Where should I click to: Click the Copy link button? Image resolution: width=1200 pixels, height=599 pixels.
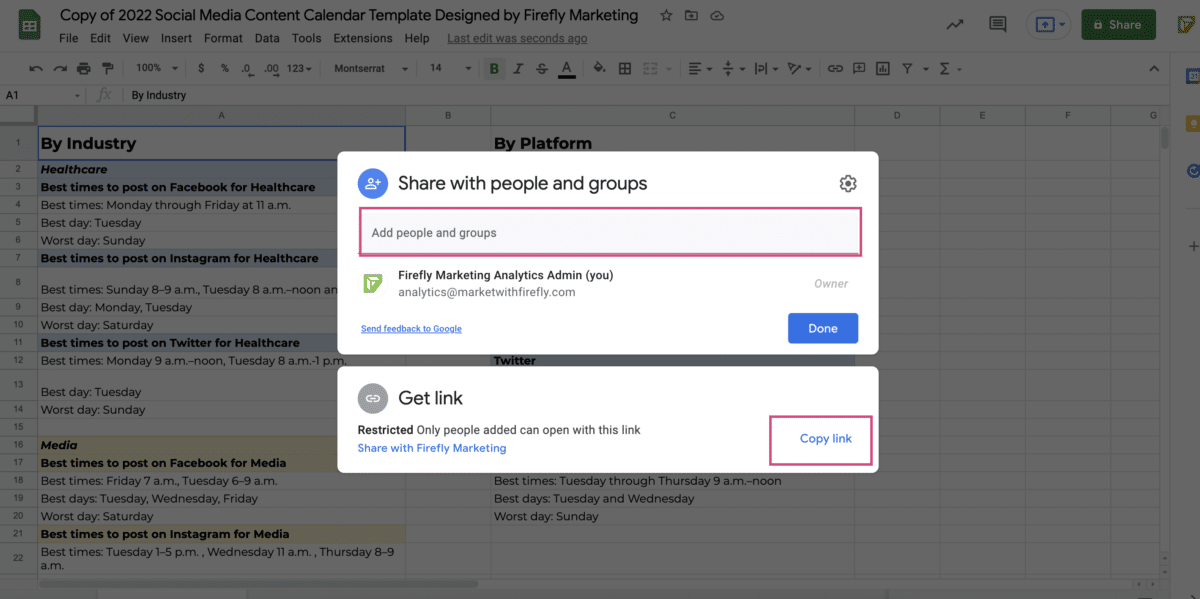pos(826,439)
